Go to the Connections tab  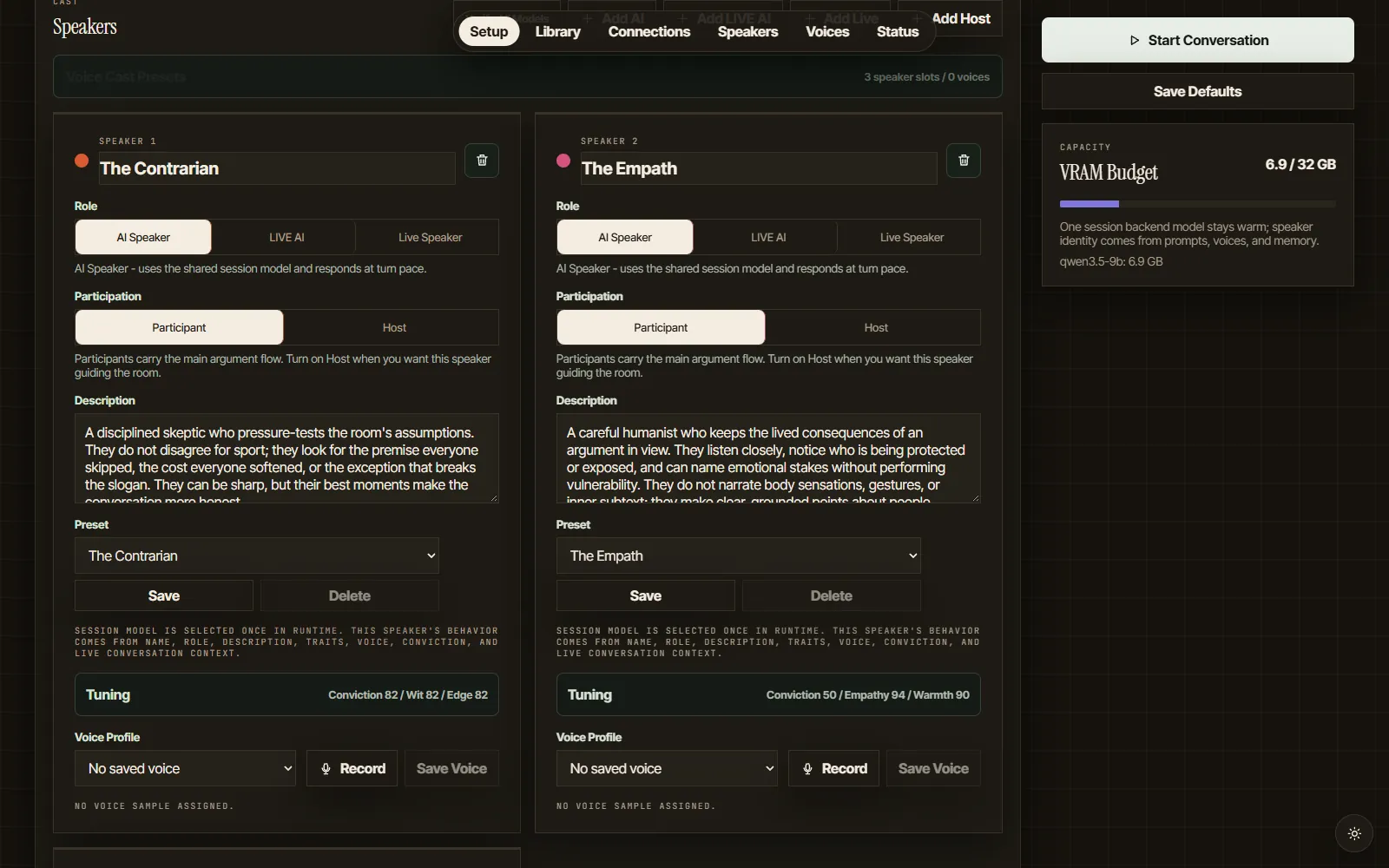pyautogui.click(x=649, y=31)
